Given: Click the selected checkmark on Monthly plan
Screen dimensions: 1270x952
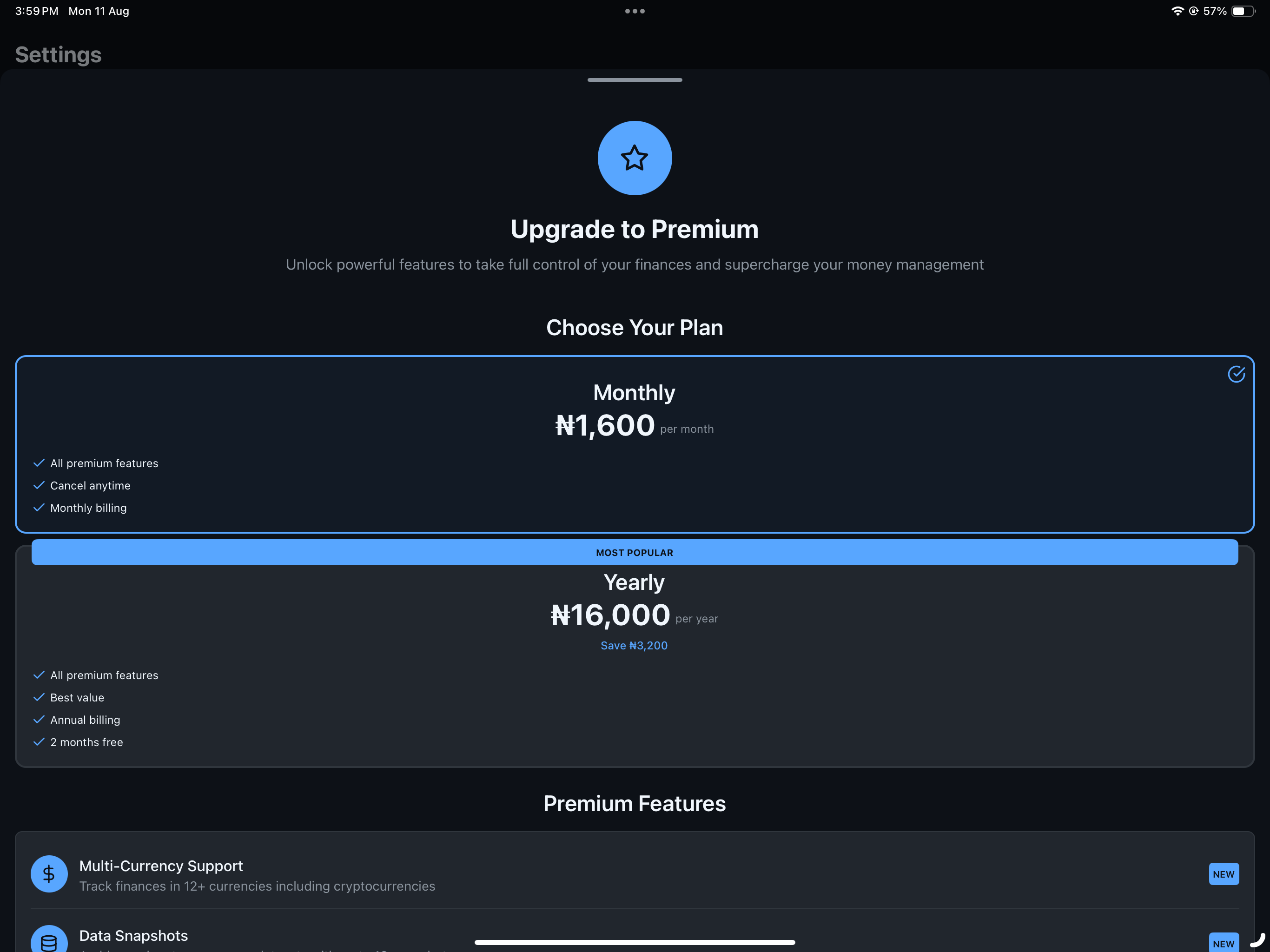Looking at the screenshot, I should click(1236, 374).
